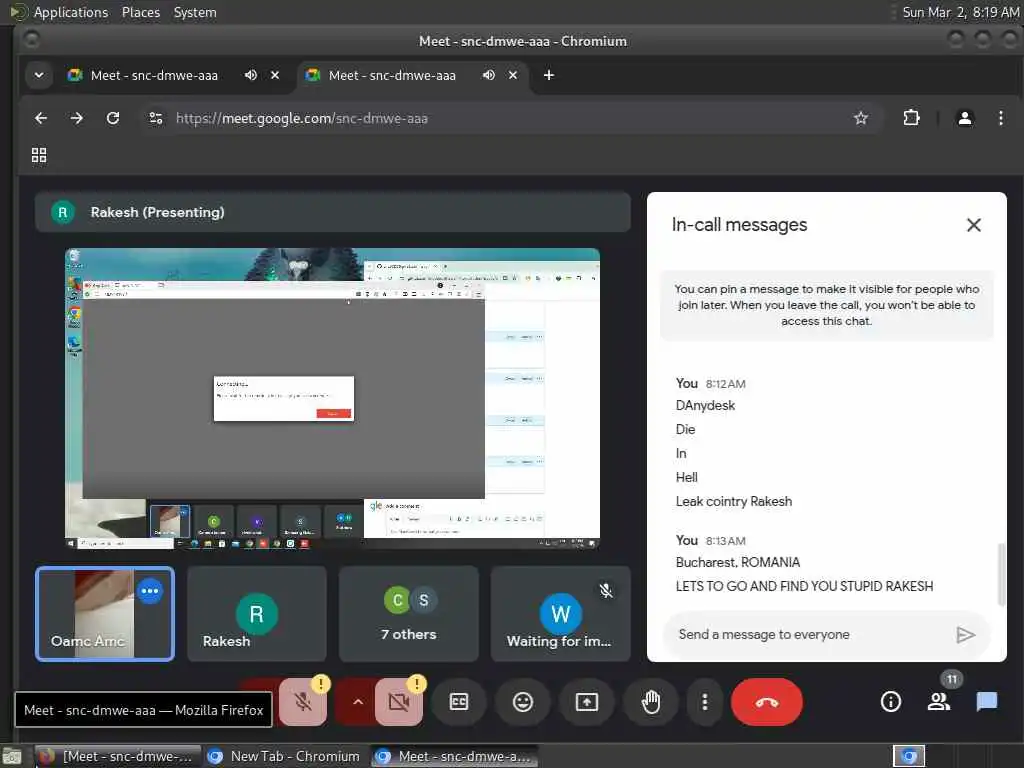Toggle the microphone mute button
The width and height of the screenshot is (1024, 768).
coord(303,702)
